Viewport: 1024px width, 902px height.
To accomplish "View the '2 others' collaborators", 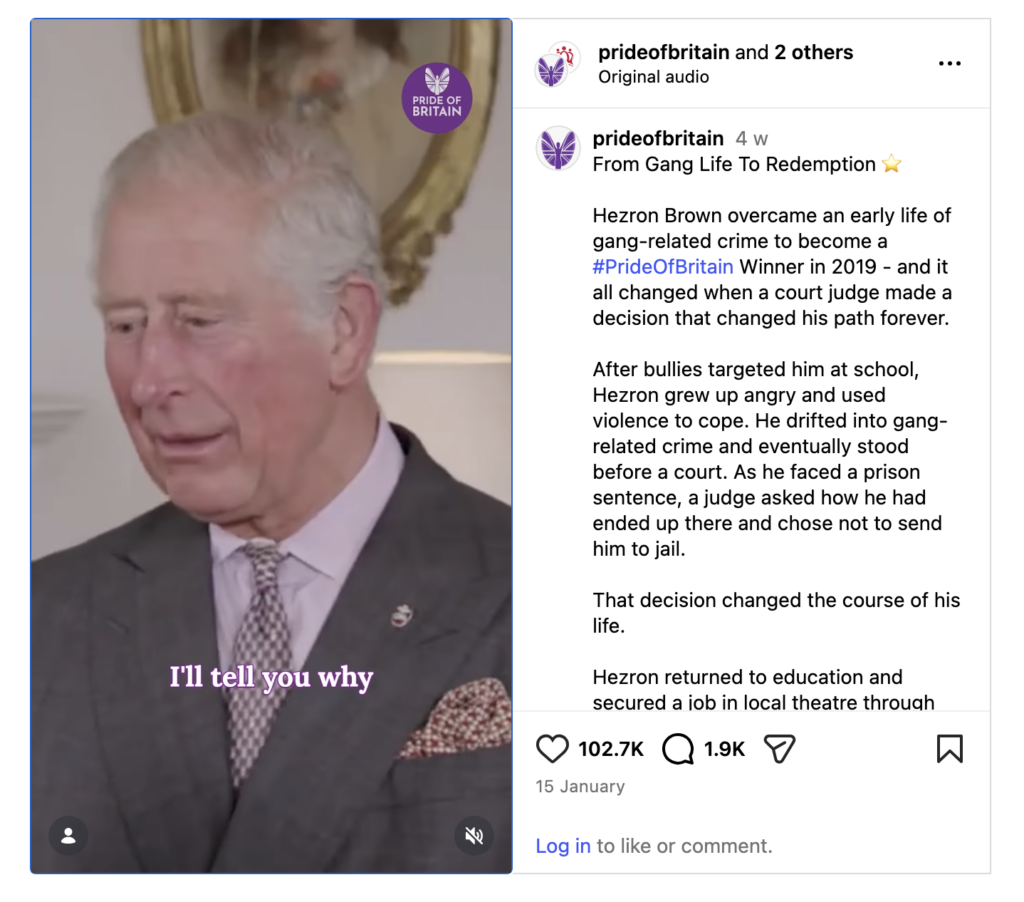I will coord(814,52).
